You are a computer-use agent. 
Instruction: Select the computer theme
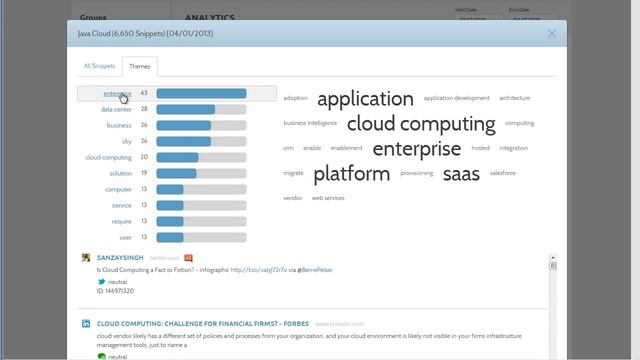[x=118, y=189]
